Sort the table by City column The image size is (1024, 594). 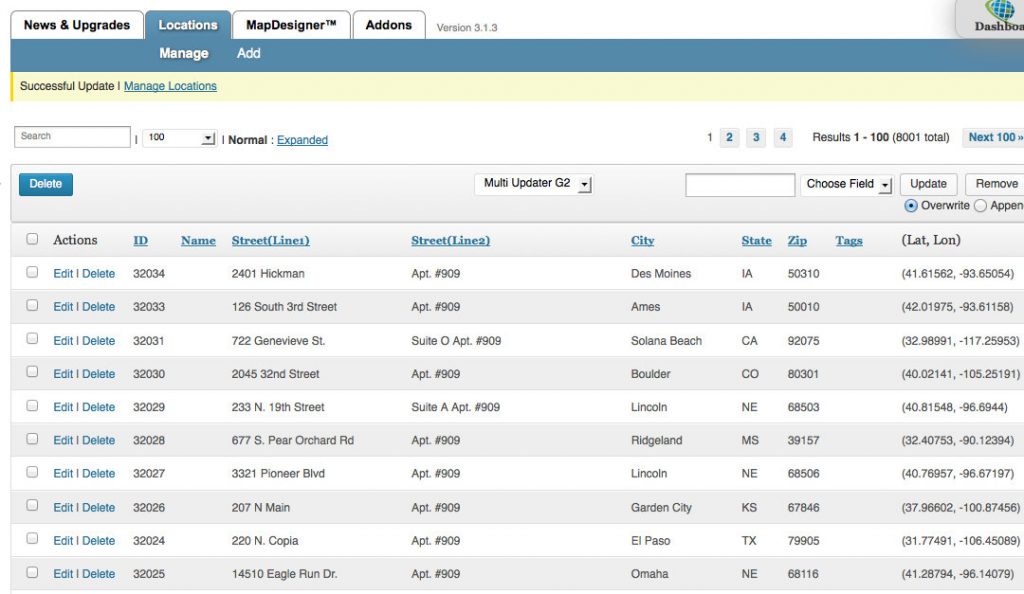pos(642,240)
